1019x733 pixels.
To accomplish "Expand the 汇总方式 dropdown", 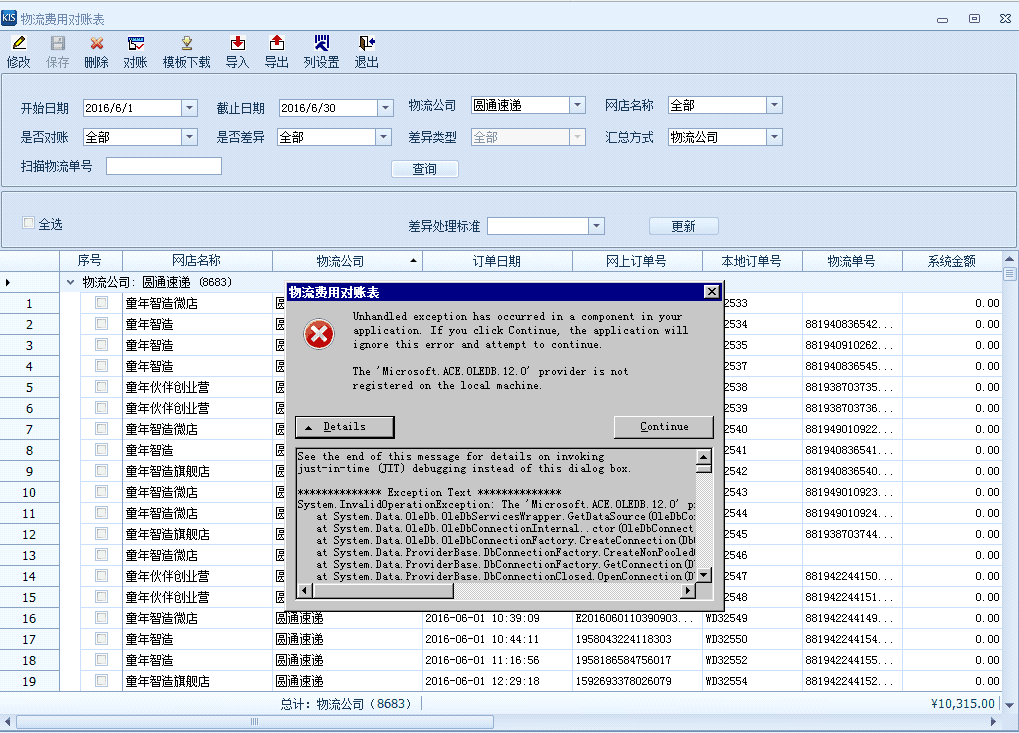I will click(774, 137).
